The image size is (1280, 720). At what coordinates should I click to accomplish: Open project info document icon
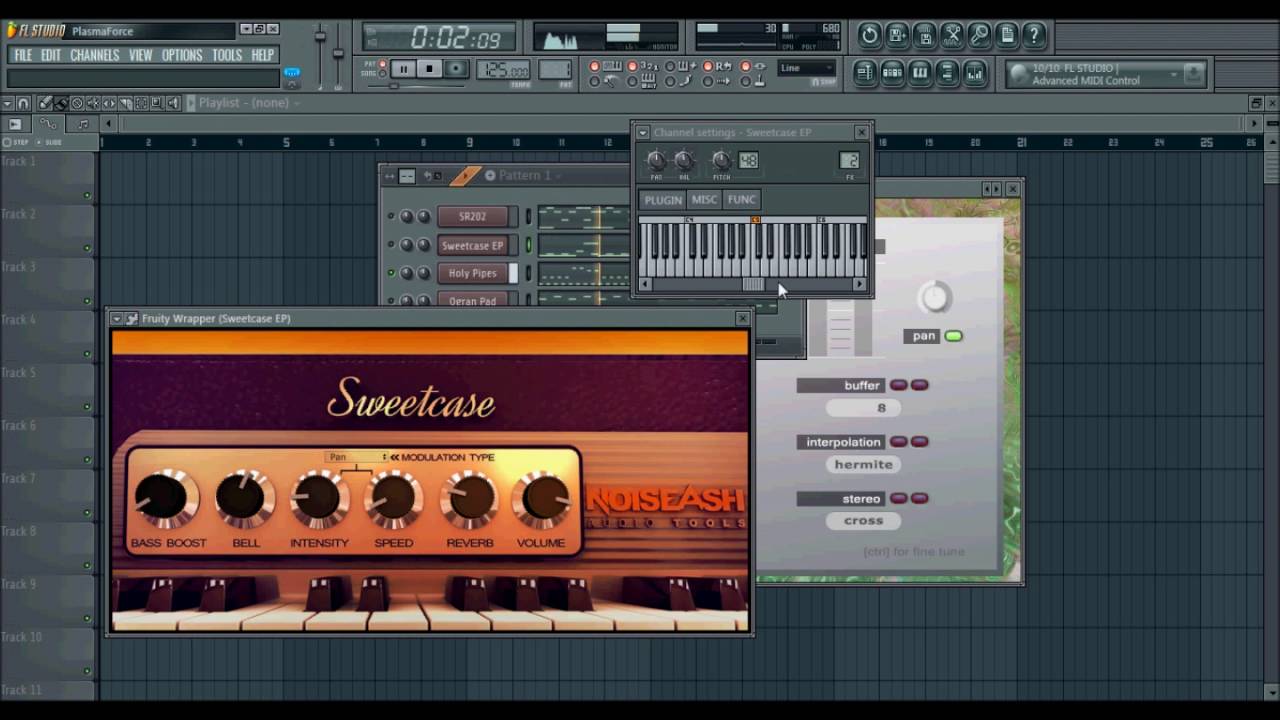point(1006,36)
